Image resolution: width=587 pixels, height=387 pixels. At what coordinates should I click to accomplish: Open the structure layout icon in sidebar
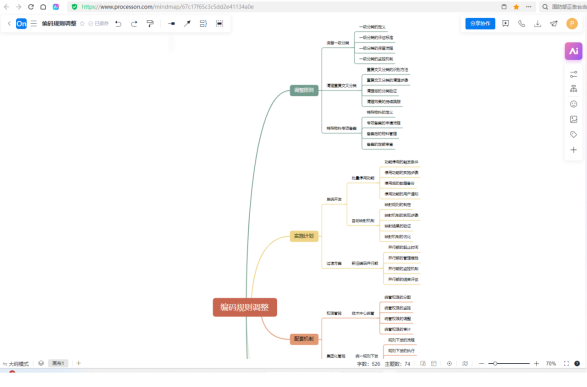pyautogui.click(x=573, y=89)
